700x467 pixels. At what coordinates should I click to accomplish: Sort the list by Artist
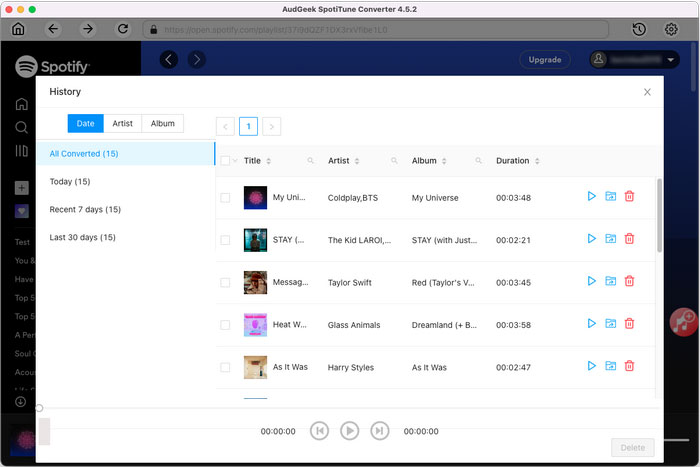(x=357, y=161)
